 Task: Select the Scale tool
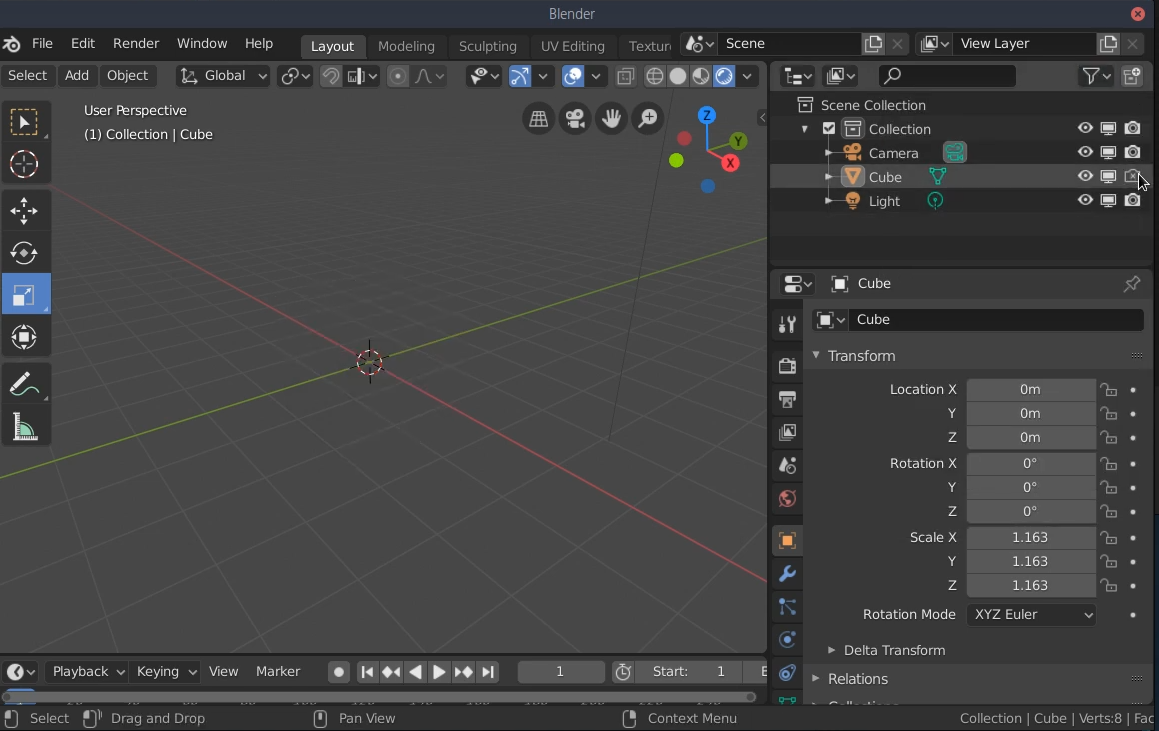24,296
